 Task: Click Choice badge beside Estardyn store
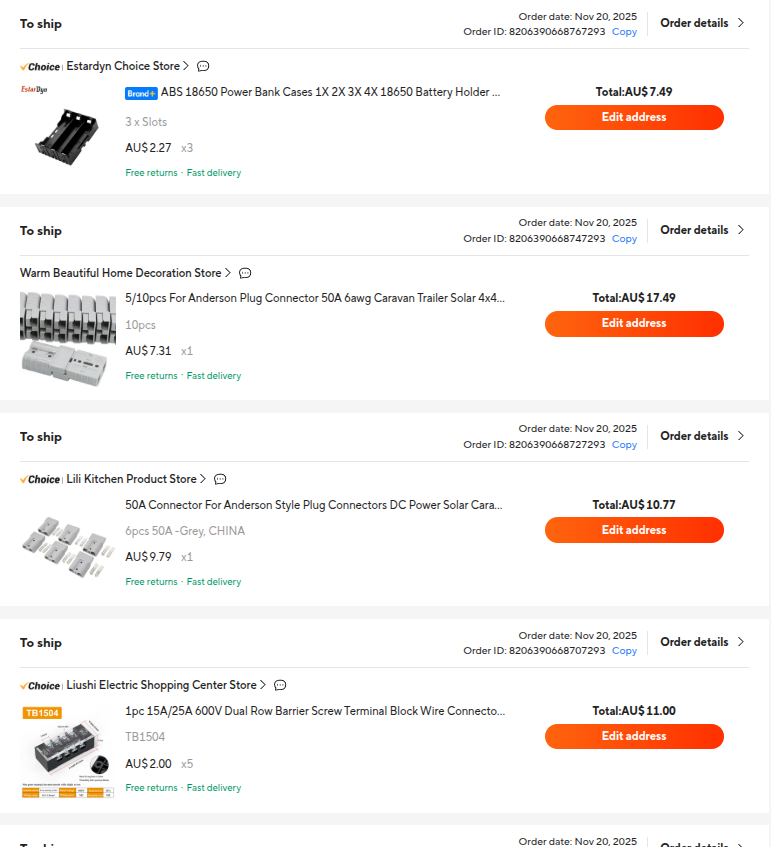pyautogui.click(x=40, y=67)
